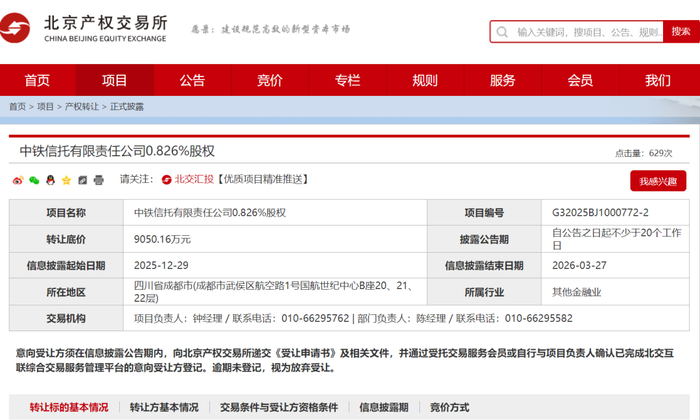
Task: Switch to 信息披露期 tab
Action: point(383,407)
